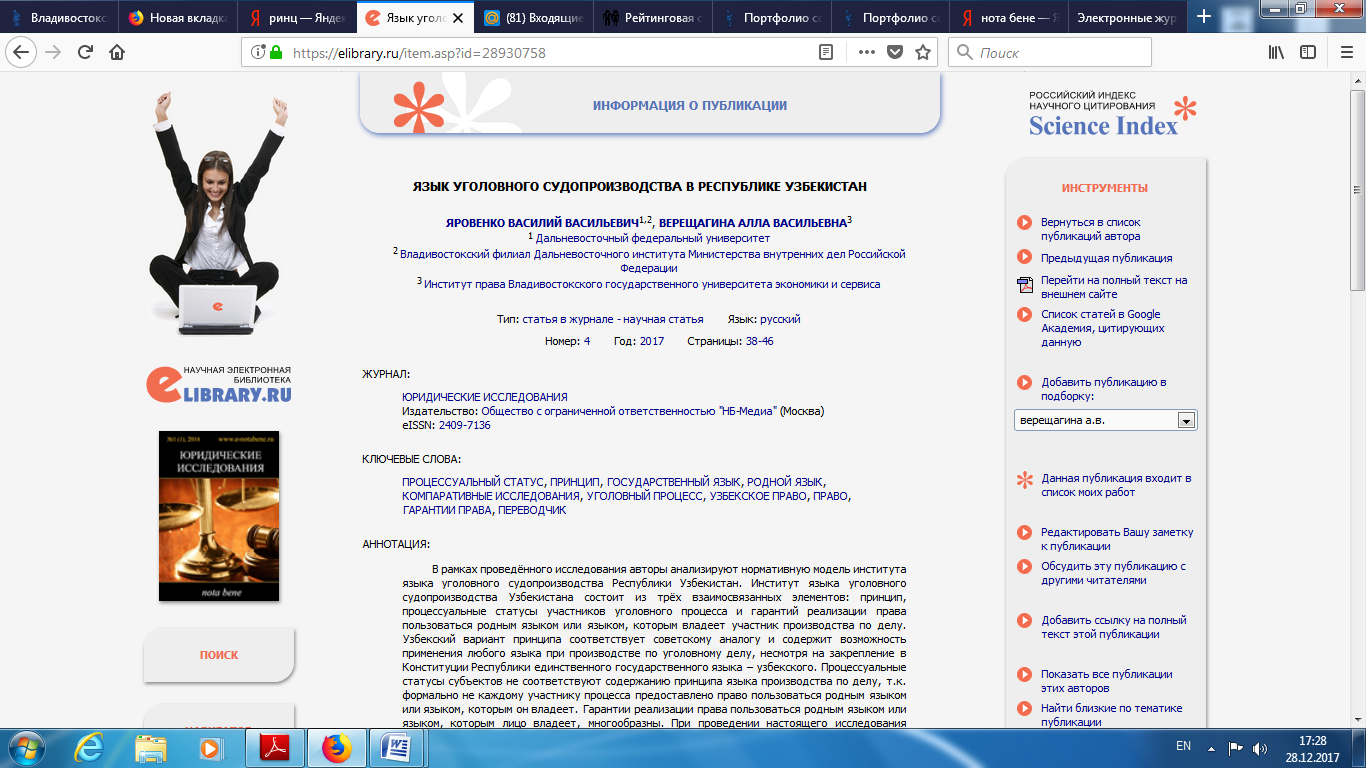Click the eLIBRARY.RU logo

[x=219, y=385]
